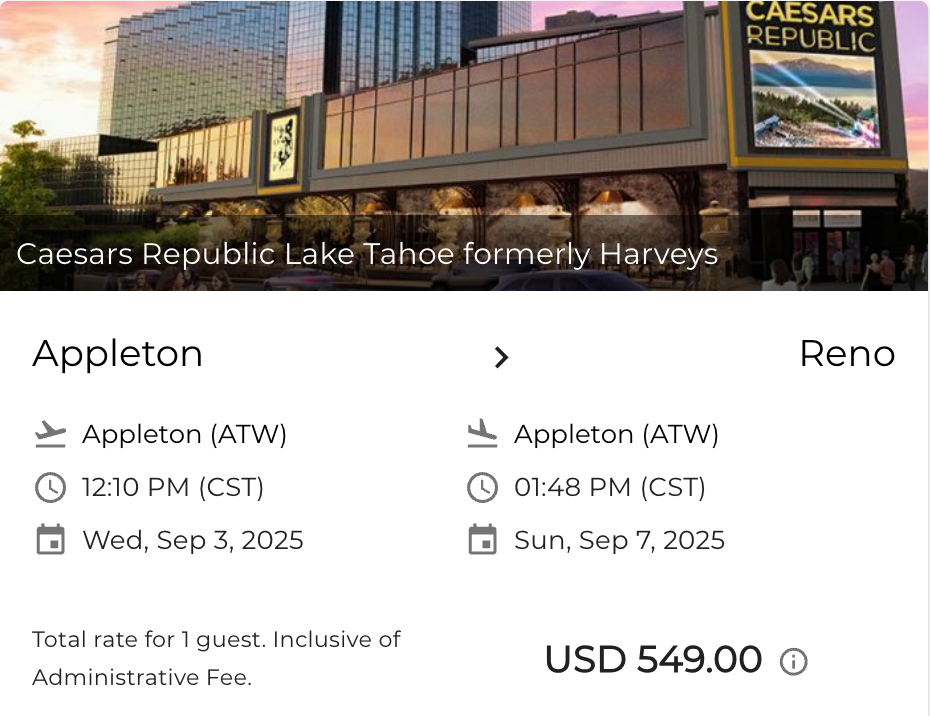Click the departure date Wed, Sep 3, 2025
930x716 pixels.
point(193,540)
